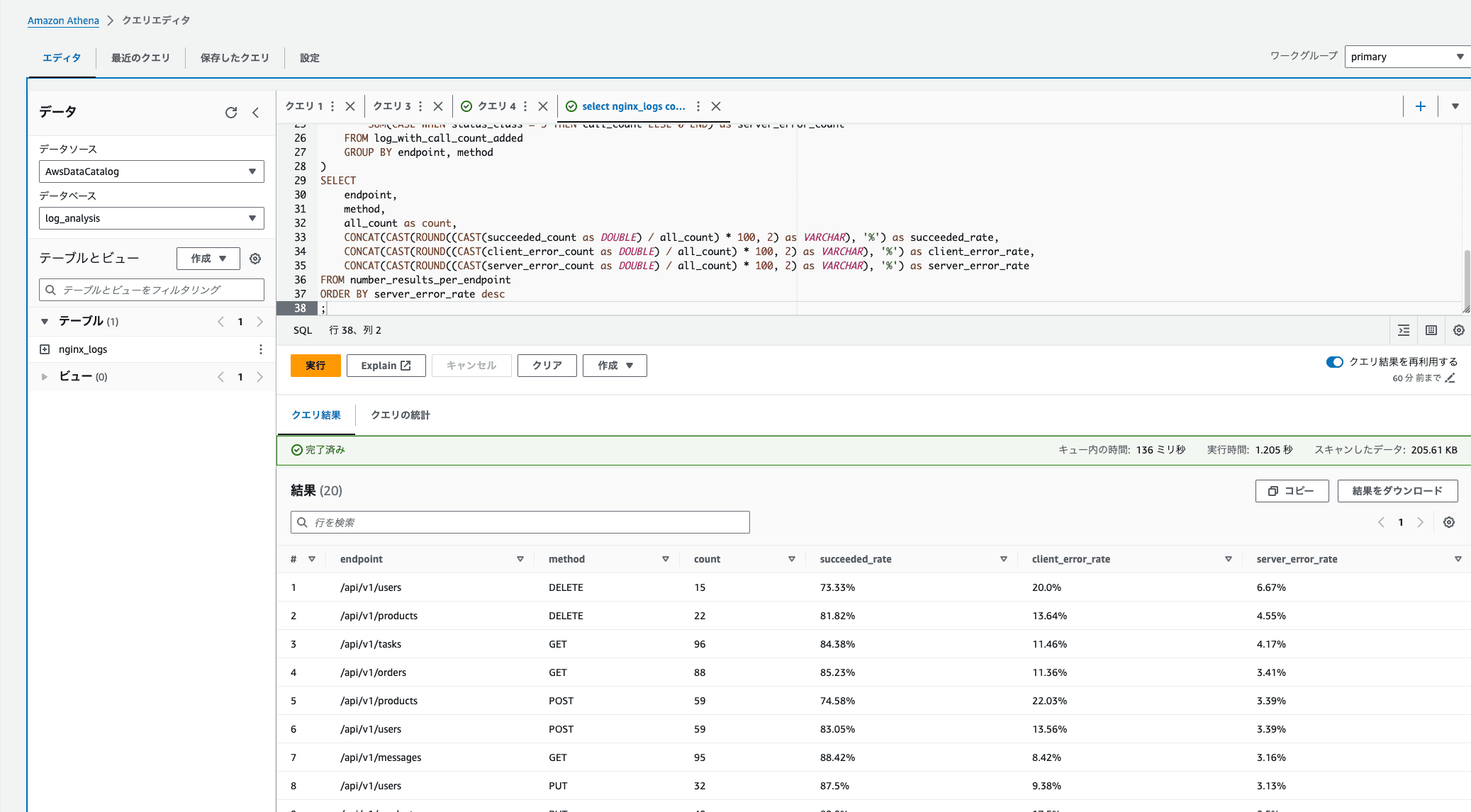Open the primary workgroup dropdown
Screen dimensions: 1471x812
click(1406, 57)
